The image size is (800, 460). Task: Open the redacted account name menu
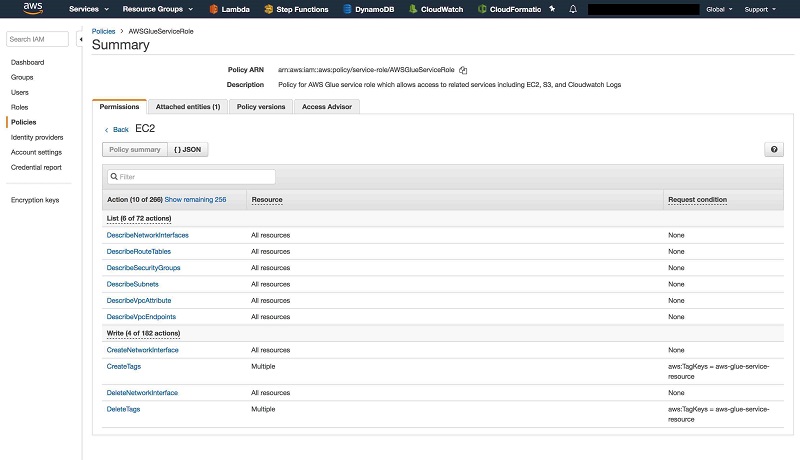click(643, 9)
